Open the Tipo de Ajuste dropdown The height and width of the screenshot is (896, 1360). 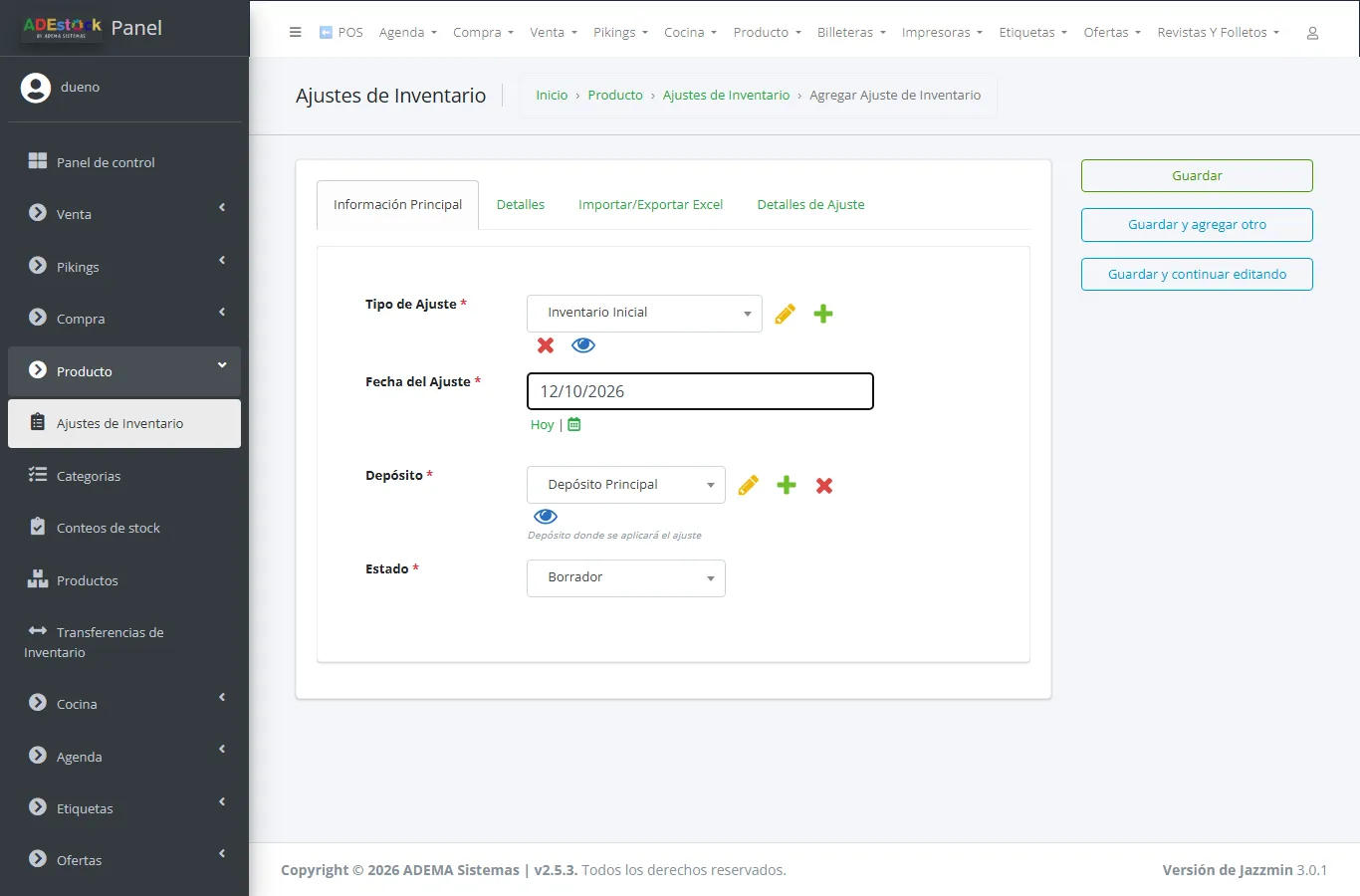[x=644, y=313]
